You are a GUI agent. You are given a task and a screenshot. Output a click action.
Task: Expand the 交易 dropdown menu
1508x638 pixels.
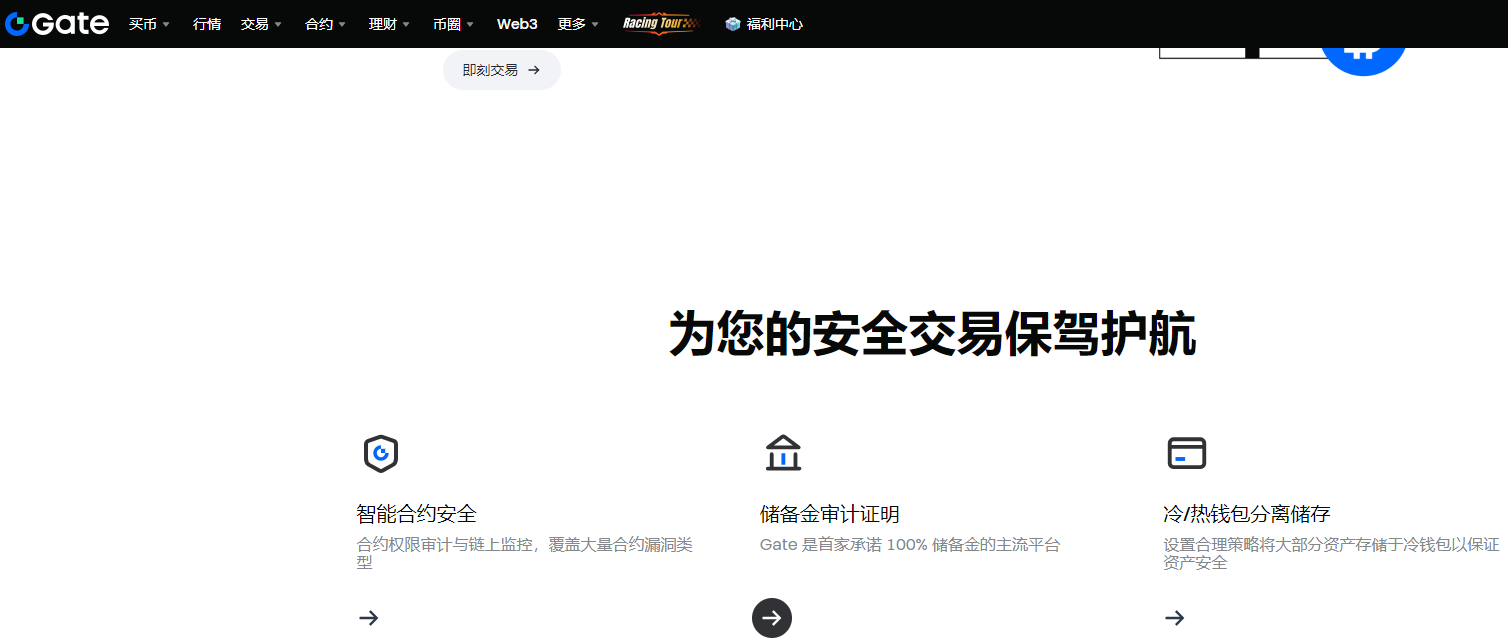[261, 24]
